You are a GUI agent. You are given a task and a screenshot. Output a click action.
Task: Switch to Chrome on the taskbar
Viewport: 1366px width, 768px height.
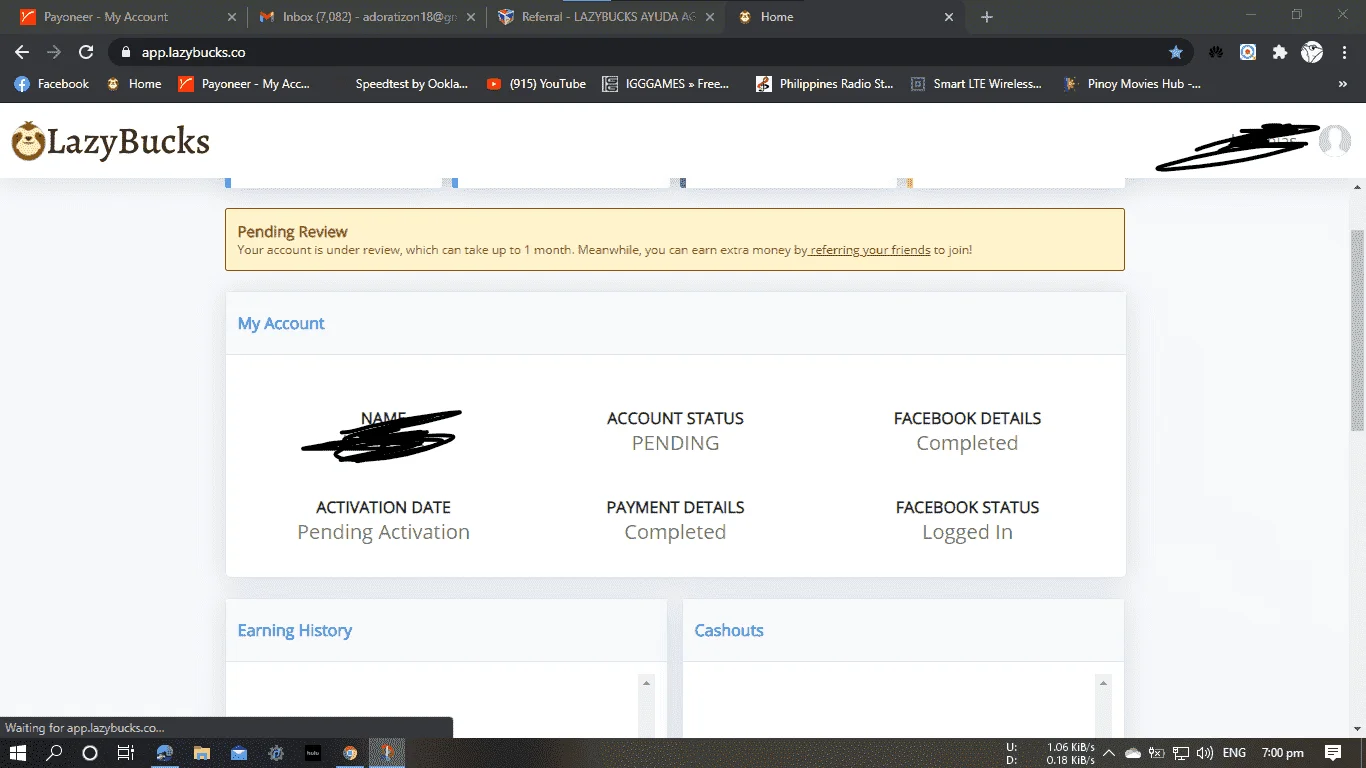[350, 753]
